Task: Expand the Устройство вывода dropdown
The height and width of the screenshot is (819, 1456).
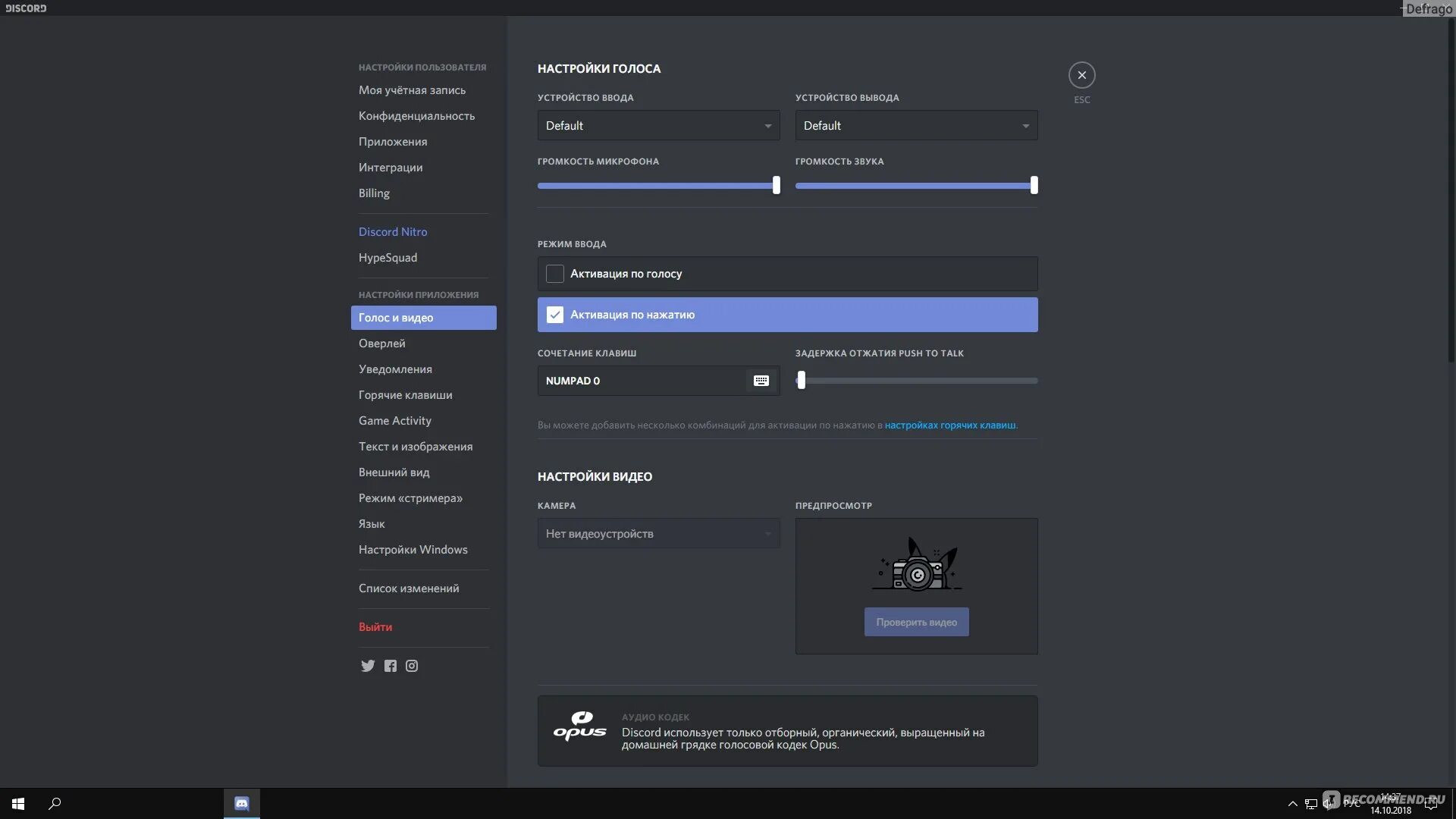Action: [915, 124]
